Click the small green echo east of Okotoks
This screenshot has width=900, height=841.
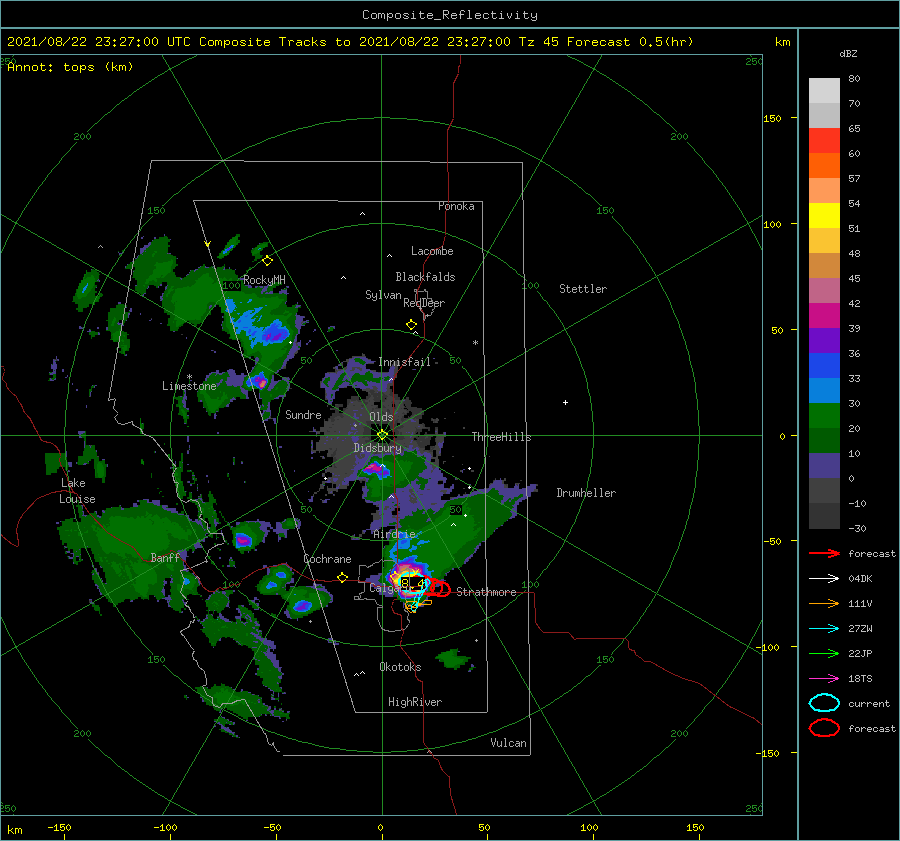pyautogui.click(x=454, y=658)
